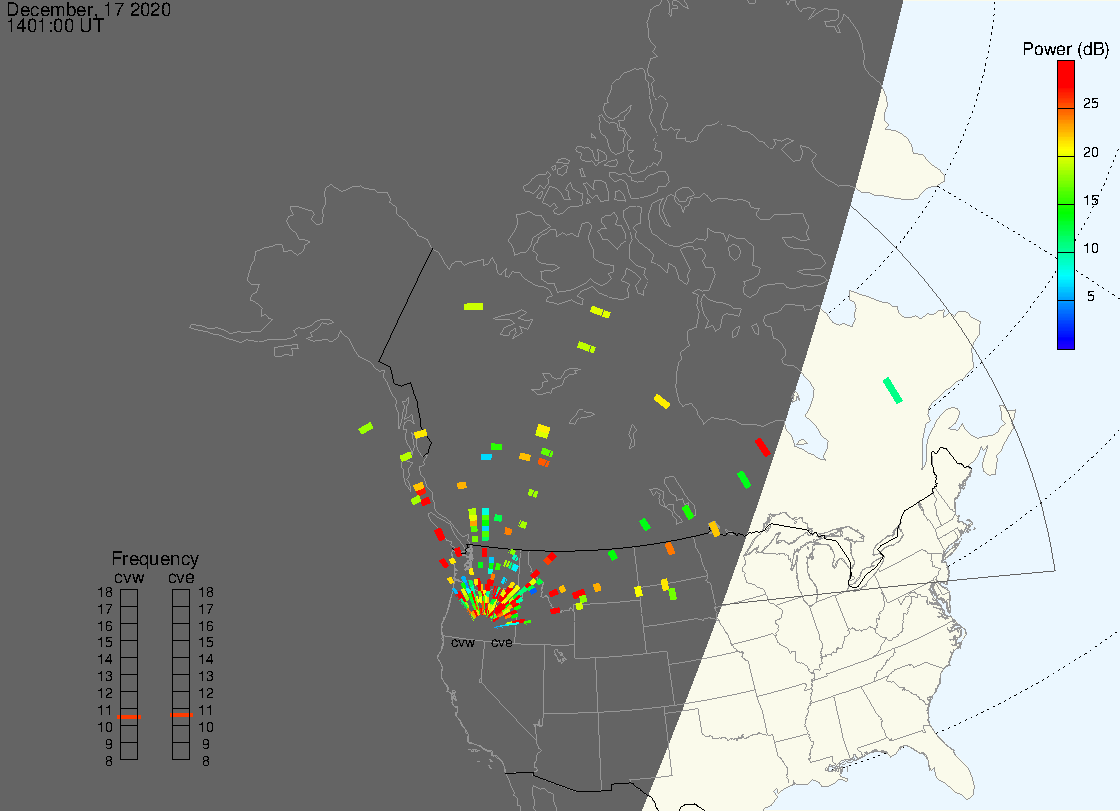The height and width of the screenshot is (811, 1120).
Task: Click the 1401:00 UT timestamp
Action: pyautogui.click(x=55, y=26)
